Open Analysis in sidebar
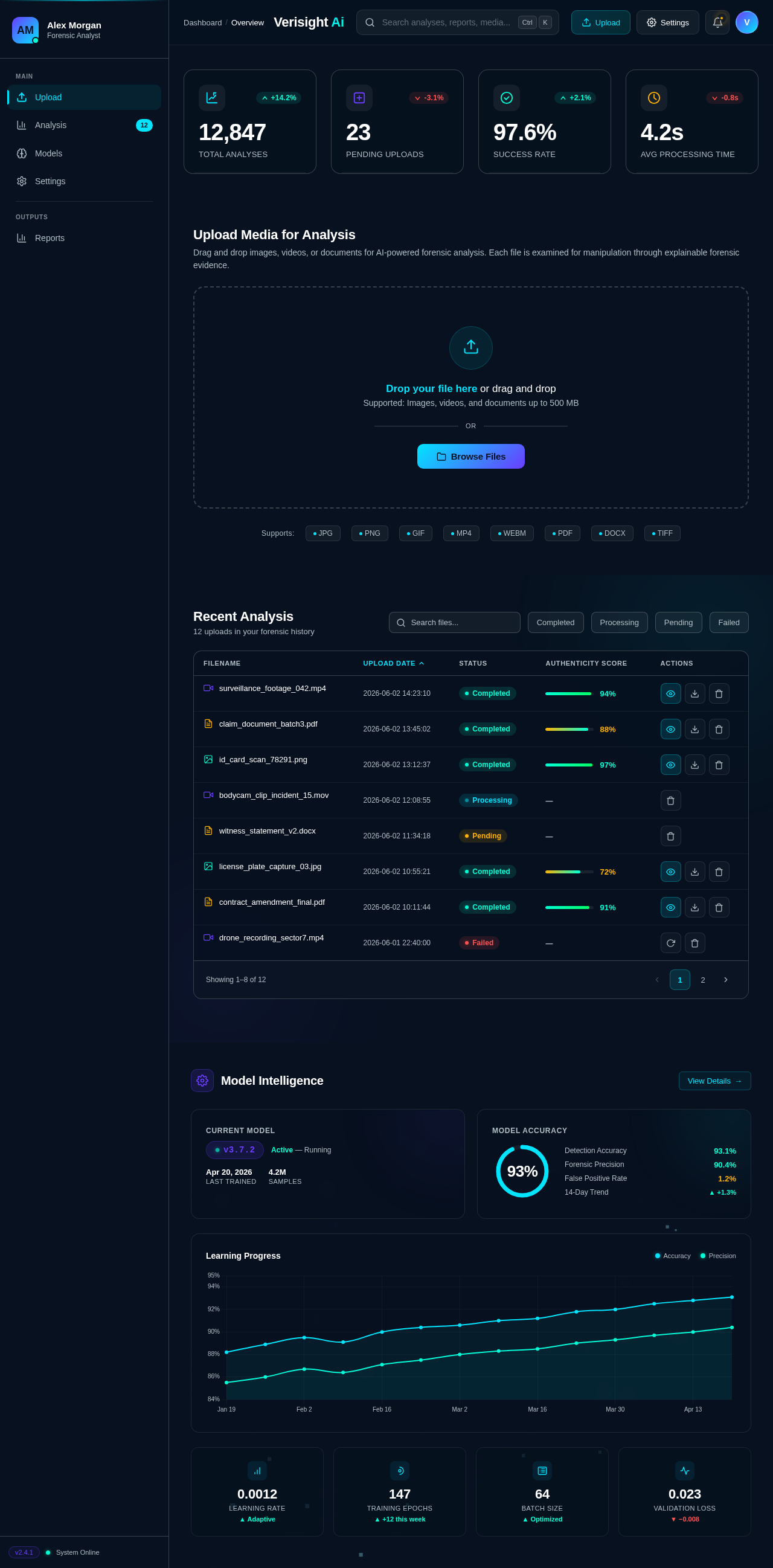 [84, 126]
